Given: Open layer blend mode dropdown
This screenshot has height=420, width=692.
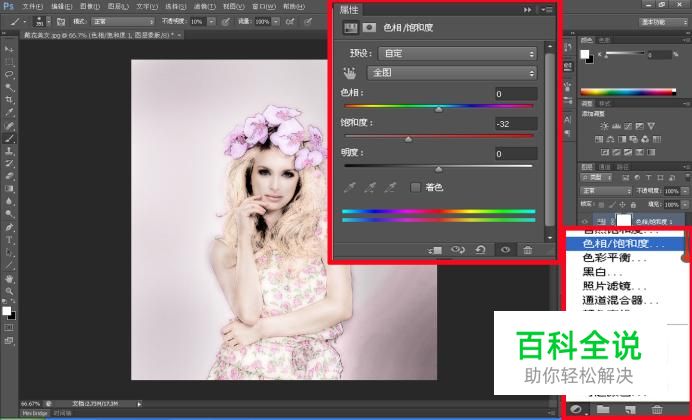Looking at the screenshot, I should click(606, 191).
